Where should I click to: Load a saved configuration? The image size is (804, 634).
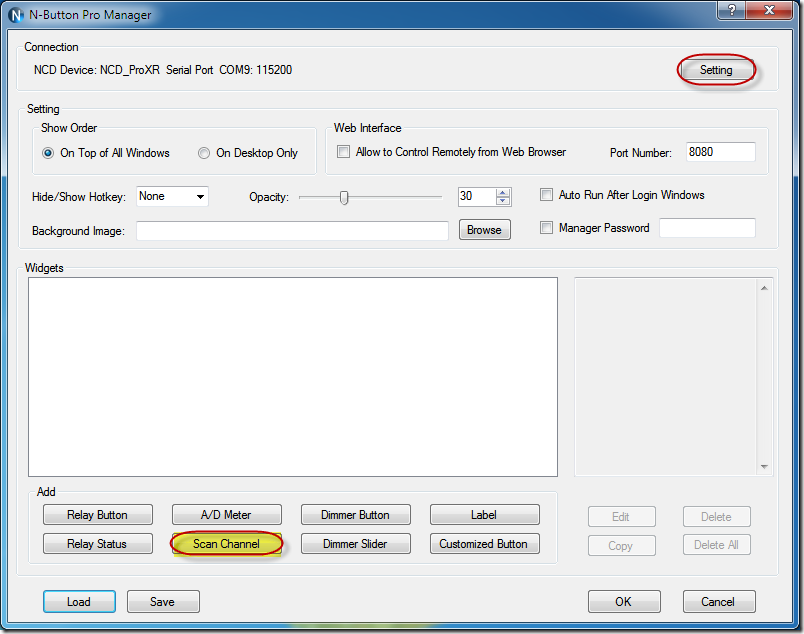coord(79,602)
